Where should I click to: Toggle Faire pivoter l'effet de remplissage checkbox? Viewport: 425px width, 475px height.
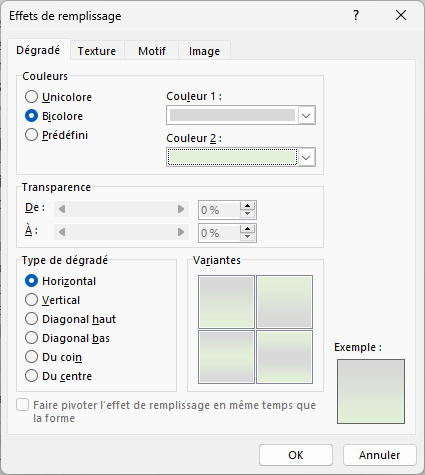coord(23,405)
